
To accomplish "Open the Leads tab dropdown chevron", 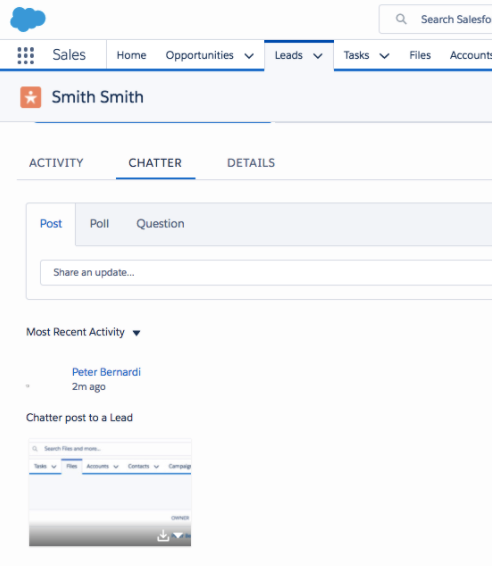I will coord(318,56).
